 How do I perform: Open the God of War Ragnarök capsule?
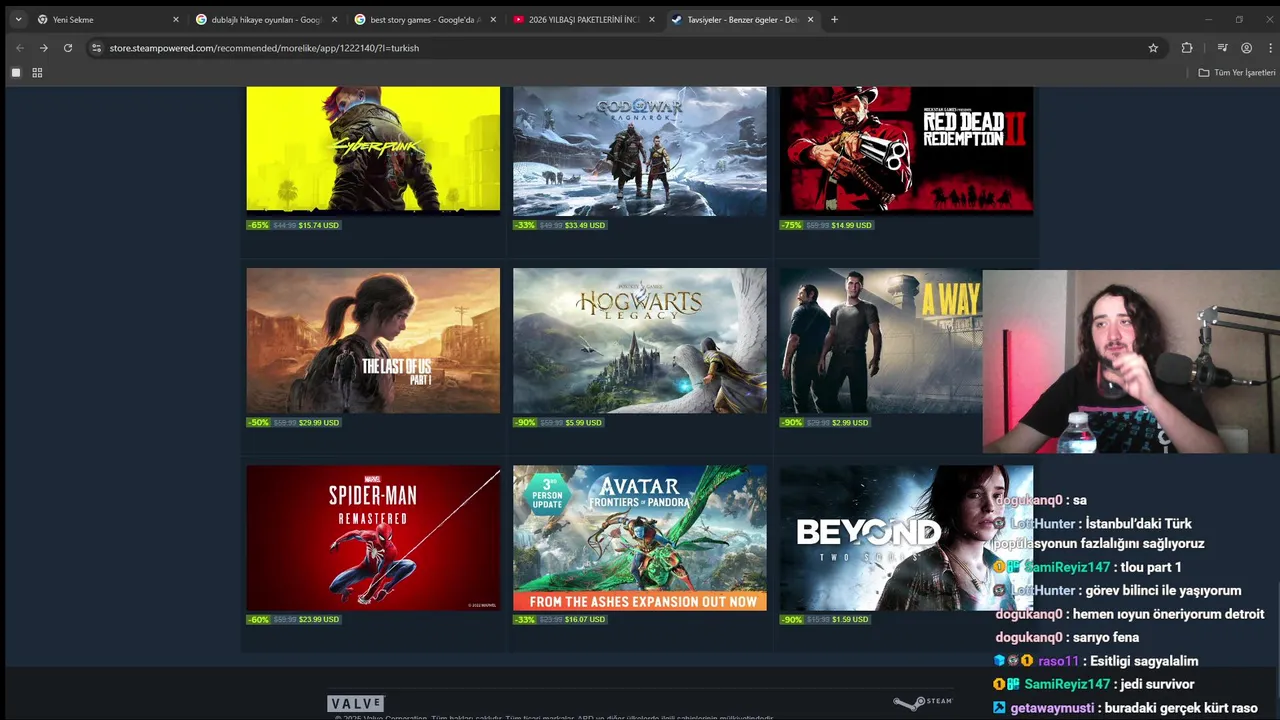click(x=640, y=149)
